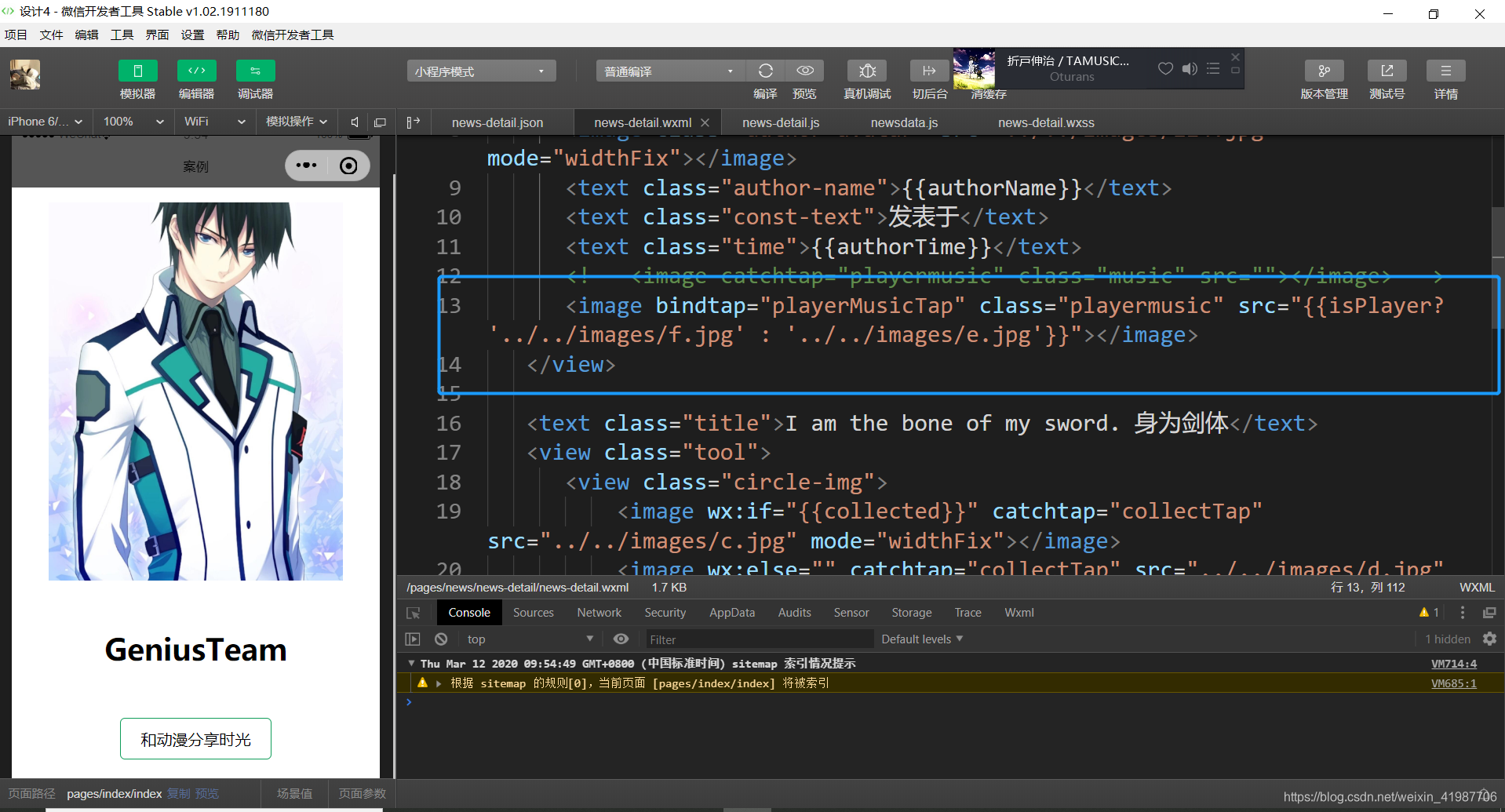Viewport: 1505px width, 812px height.
Task: Open the WiFi network dropdown
Action: [215, 122]
